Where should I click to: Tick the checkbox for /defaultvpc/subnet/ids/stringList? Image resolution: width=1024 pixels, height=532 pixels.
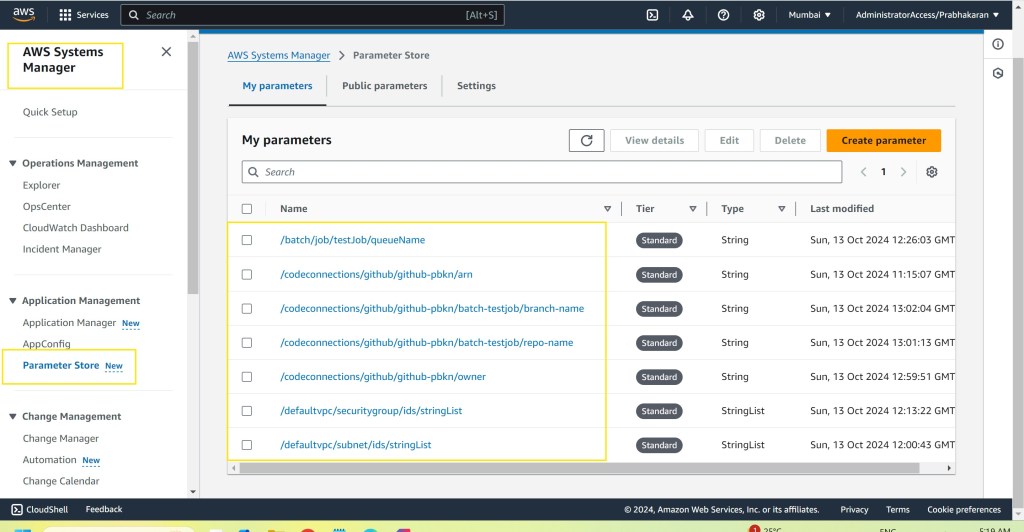coord(247,445)
